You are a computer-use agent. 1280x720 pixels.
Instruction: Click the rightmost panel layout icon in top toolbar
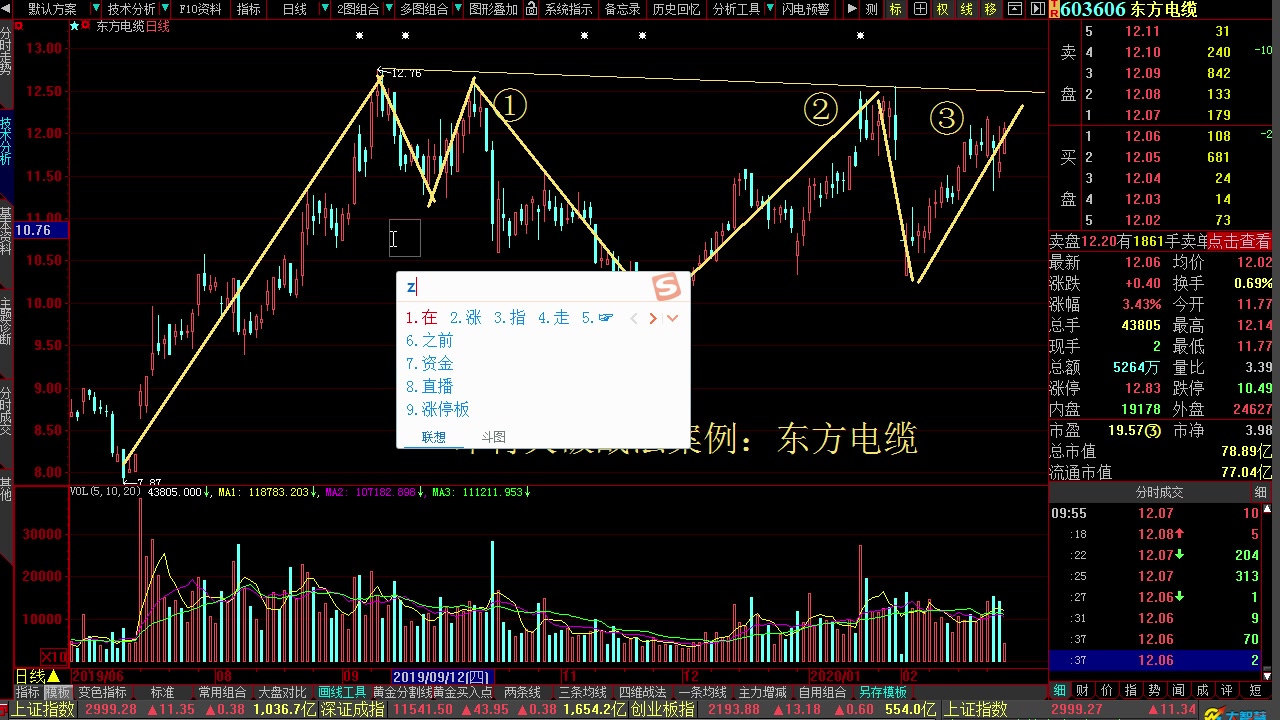tap(1036, 9)
